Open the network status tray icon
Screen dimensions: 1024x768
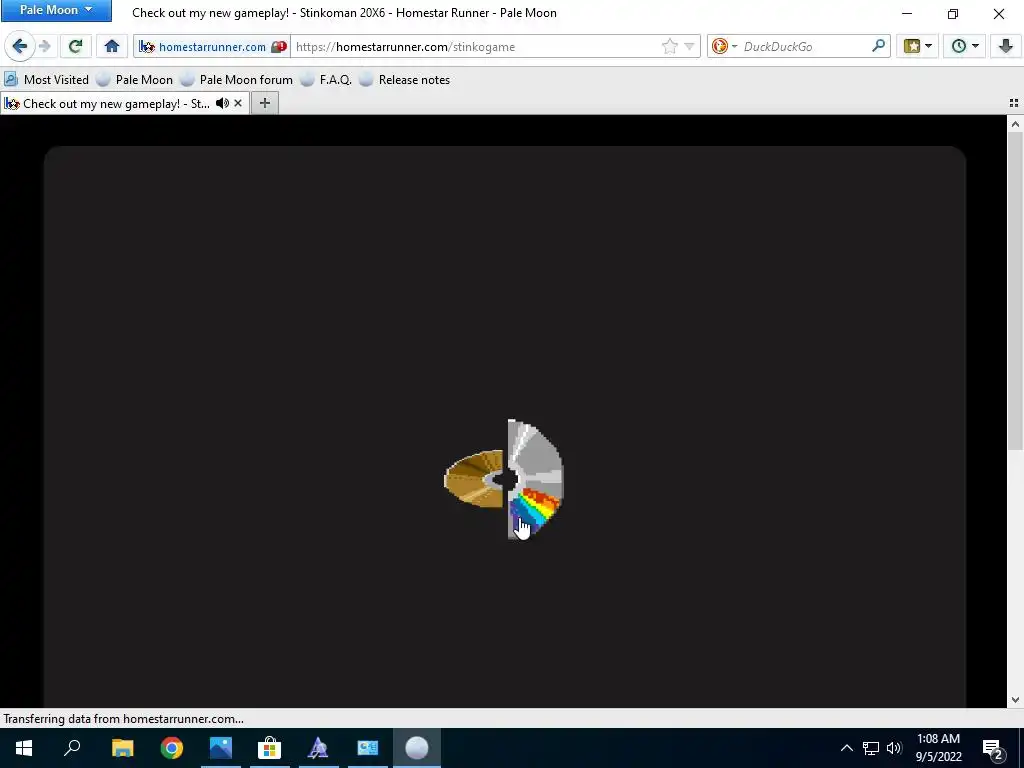pyautogui.click(x=871, y=748)
